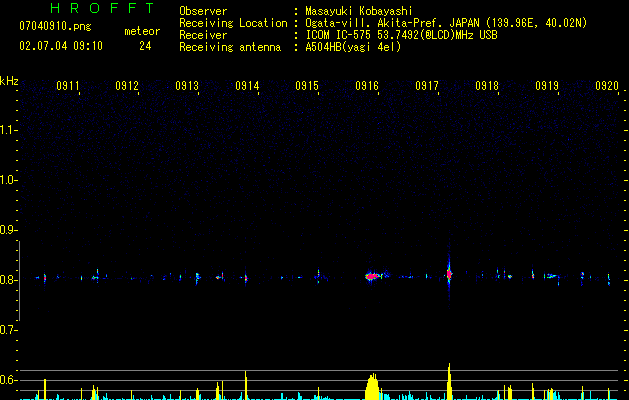Click the 0.6 kHz frequency label
Image resolution: width=629 pixels, height=400 pixels.
pos(8,380)
